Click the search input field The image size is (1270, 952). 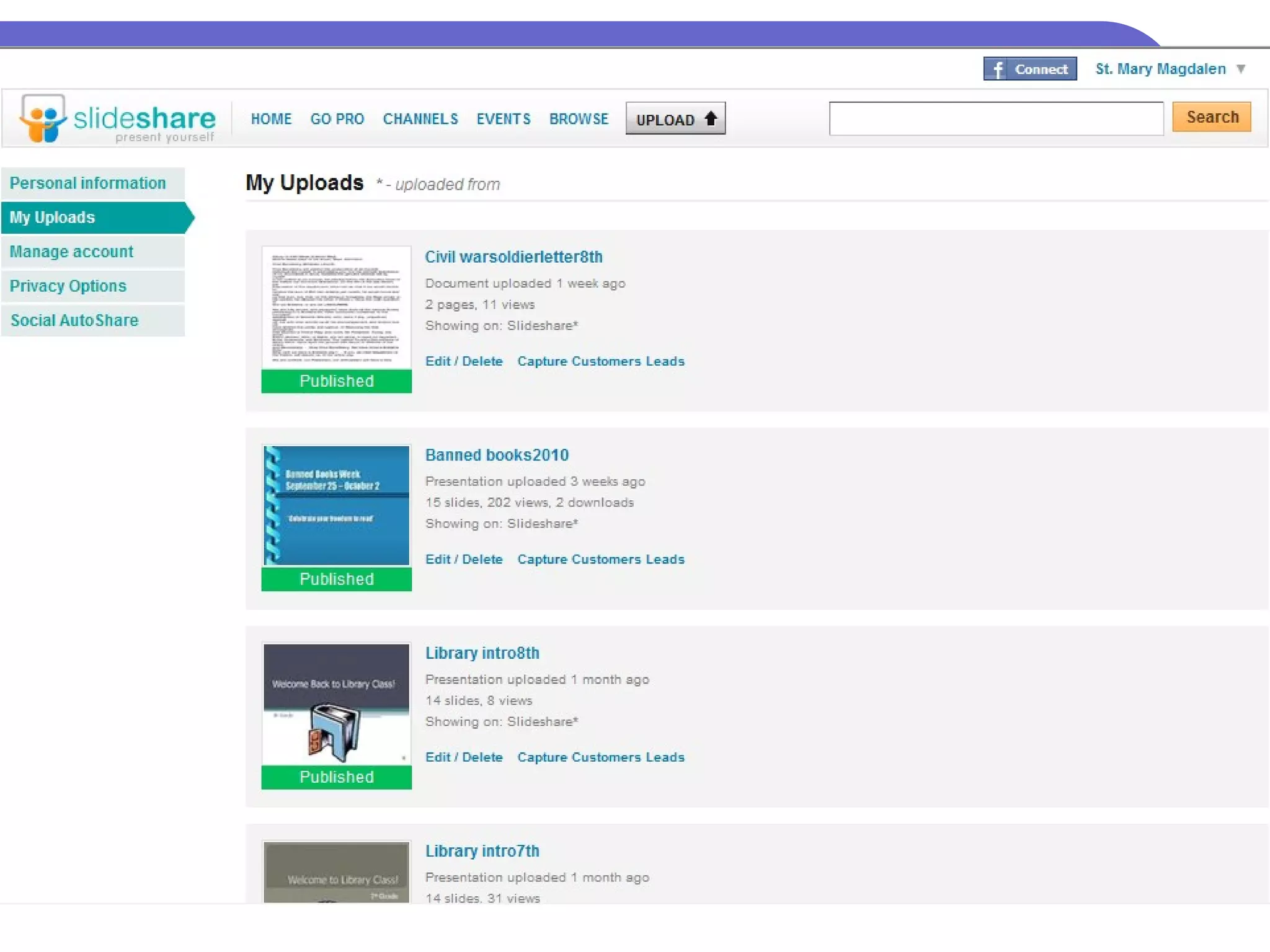click(995, 118)
